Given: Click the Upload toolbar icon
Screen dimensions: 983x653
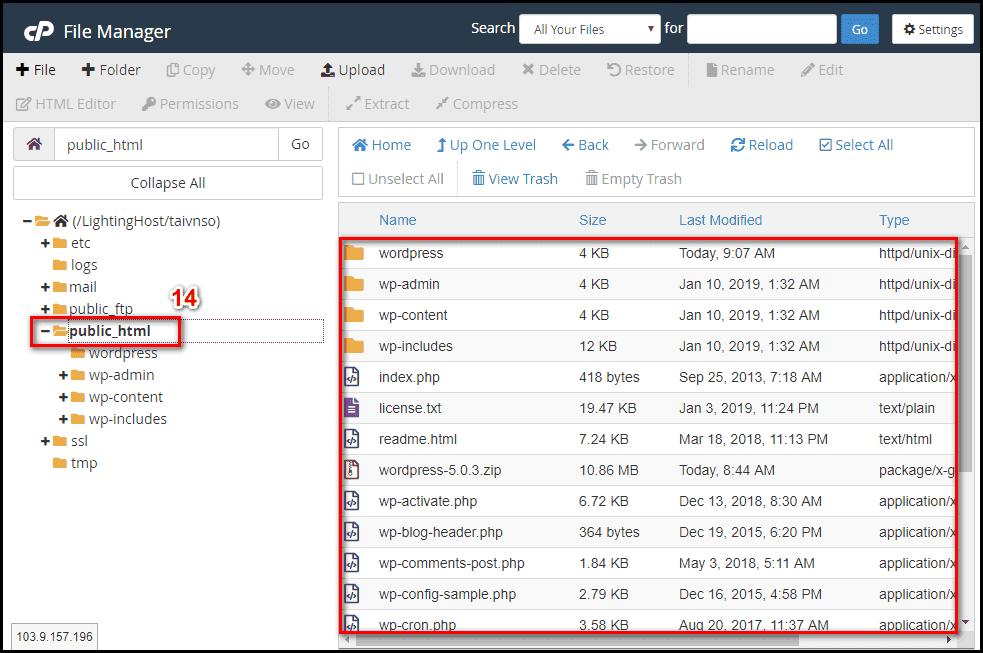Looking at the screenshot, I should point(328,70).
